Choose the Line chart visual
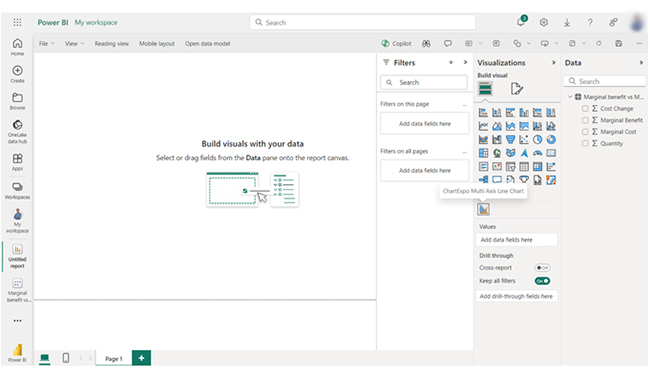 (x=483, y=126)
